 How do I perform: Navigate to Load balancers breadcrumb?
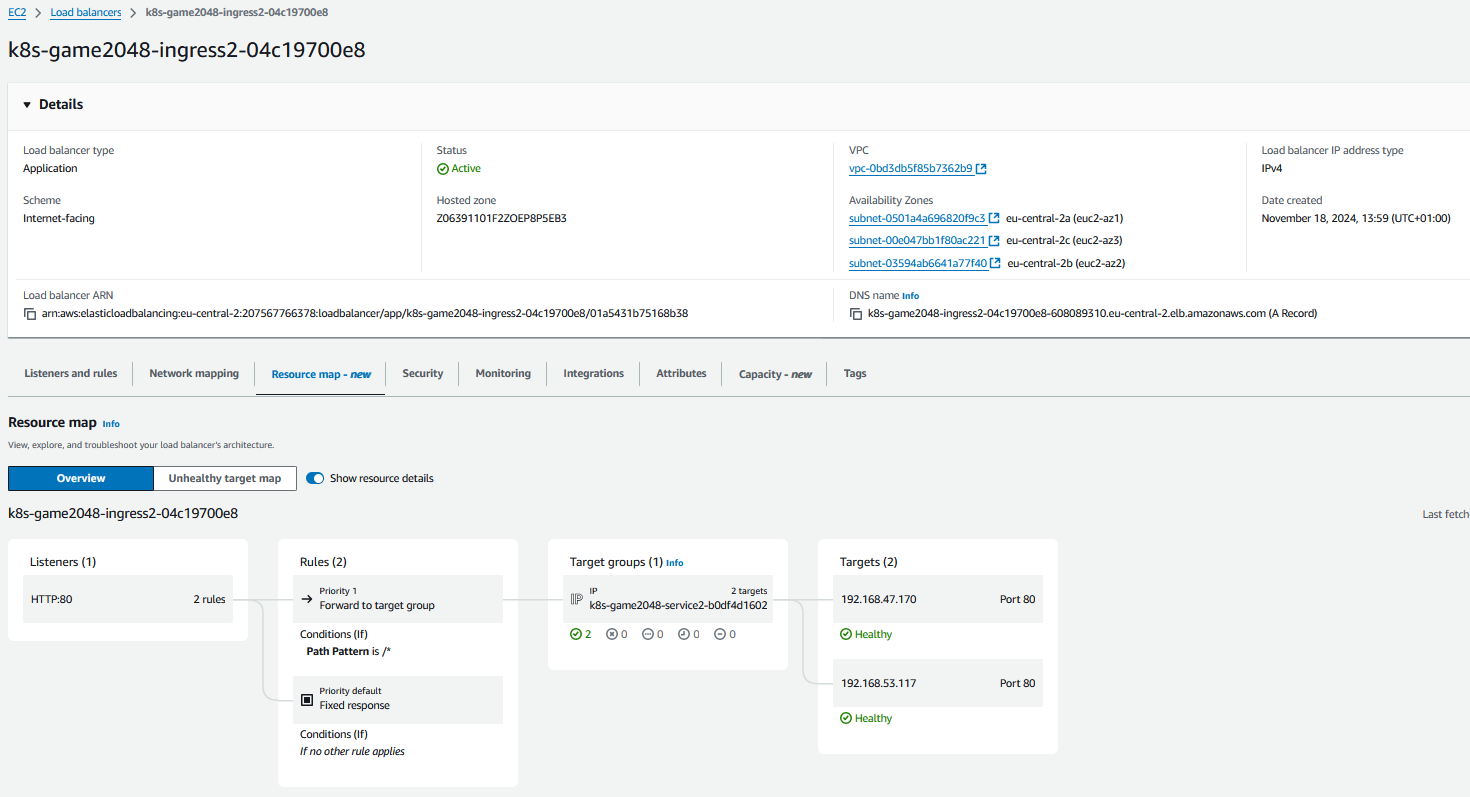pyautogui.click(x=86, y=13)
